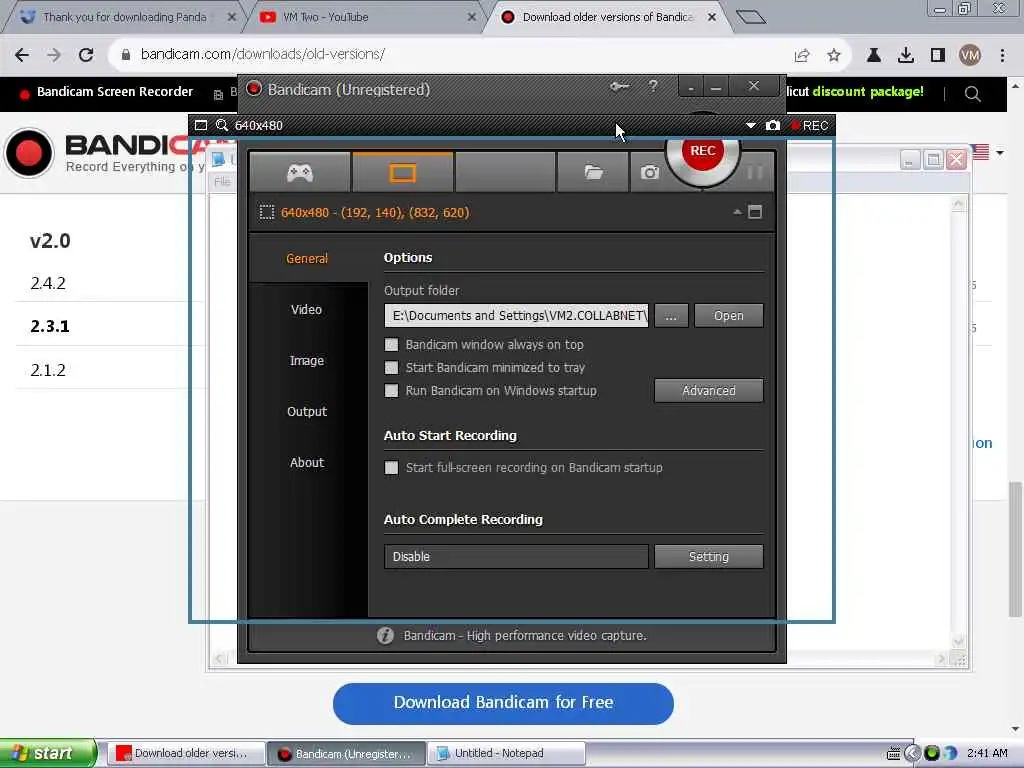Enable Run Bandicam on Windows startup

[391, 391]
